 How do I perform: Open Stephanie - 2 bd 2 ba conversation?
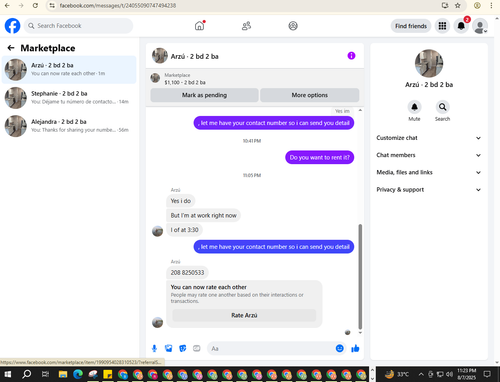click(69, 98)
